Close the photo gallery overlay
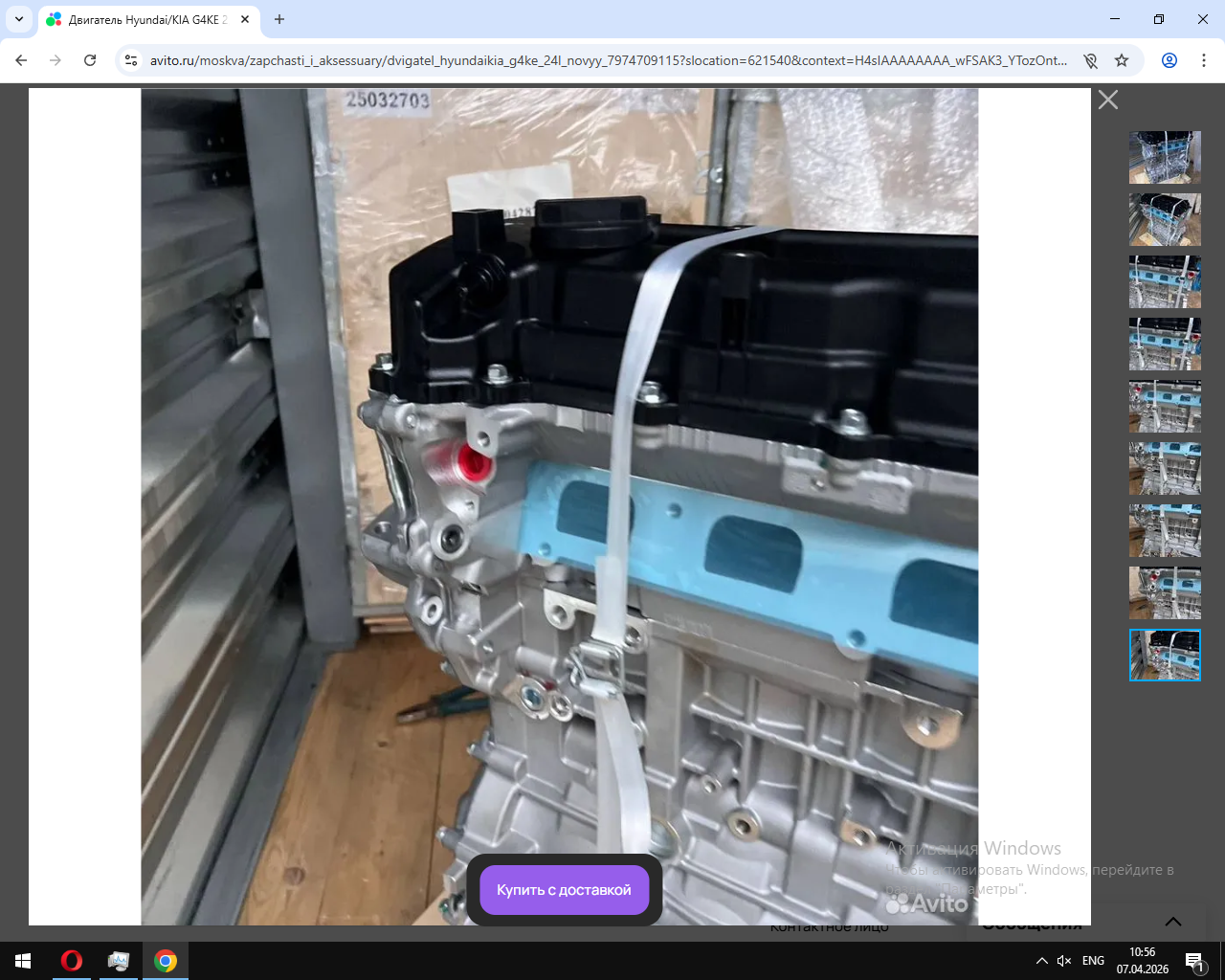Image resolution: width=1225 pixels, height=980 pixels. click(1107, 100)
